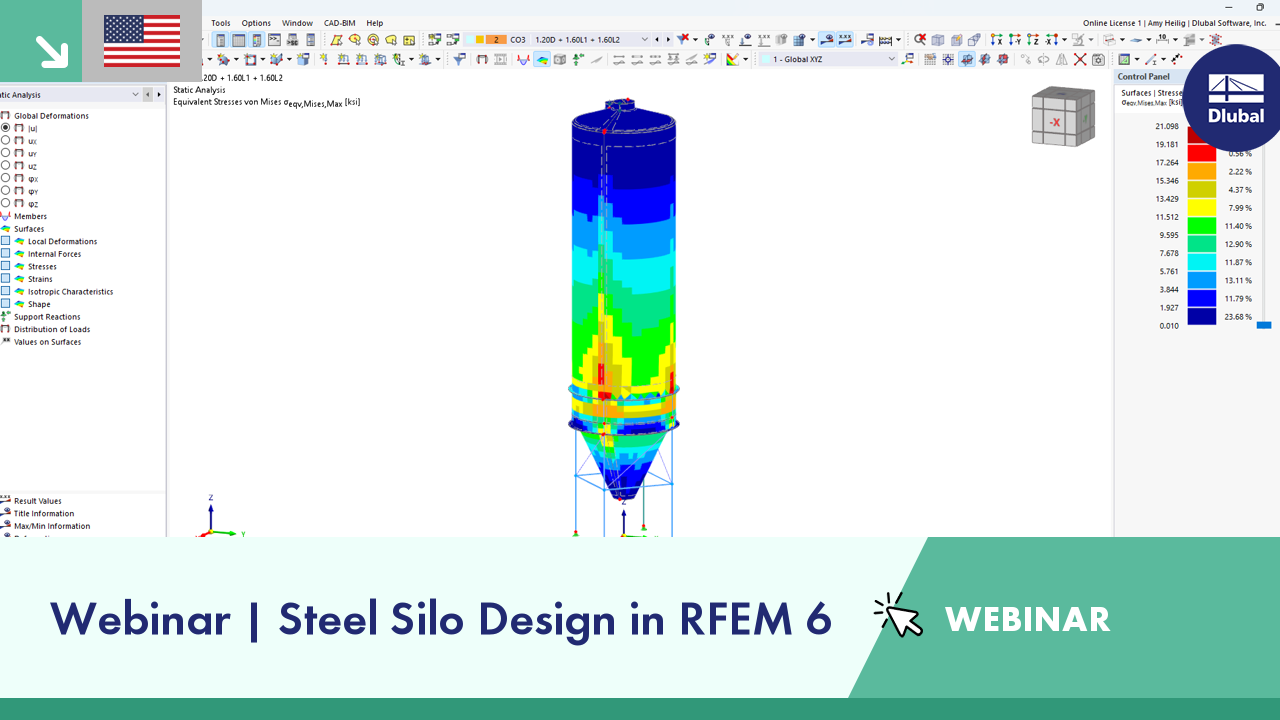This screenshot has width=1280, height=720.
Task: Check the Internal Forces checkbox
Action: point(6,253)
